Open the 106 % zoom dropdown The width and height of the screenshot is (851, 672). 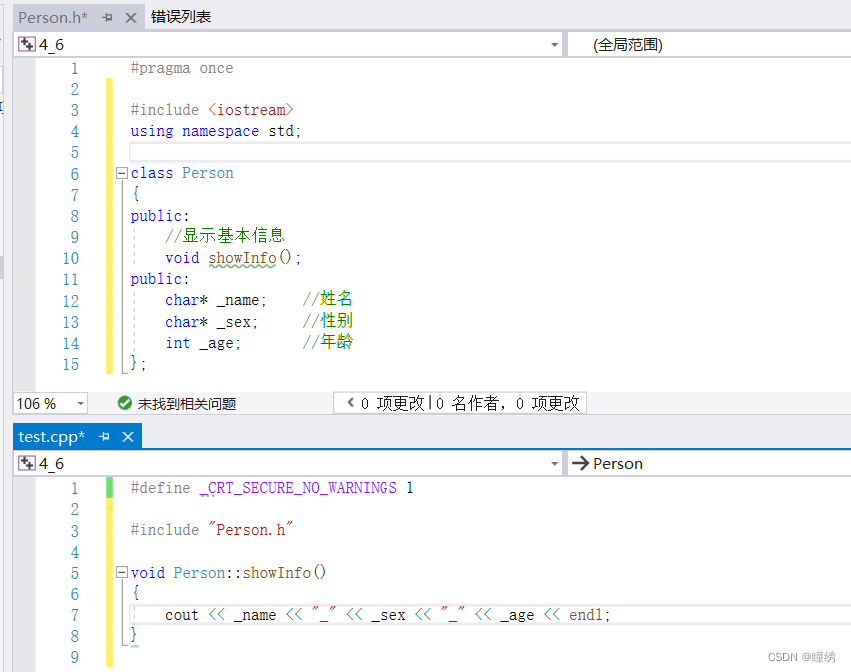click(80, 403)
